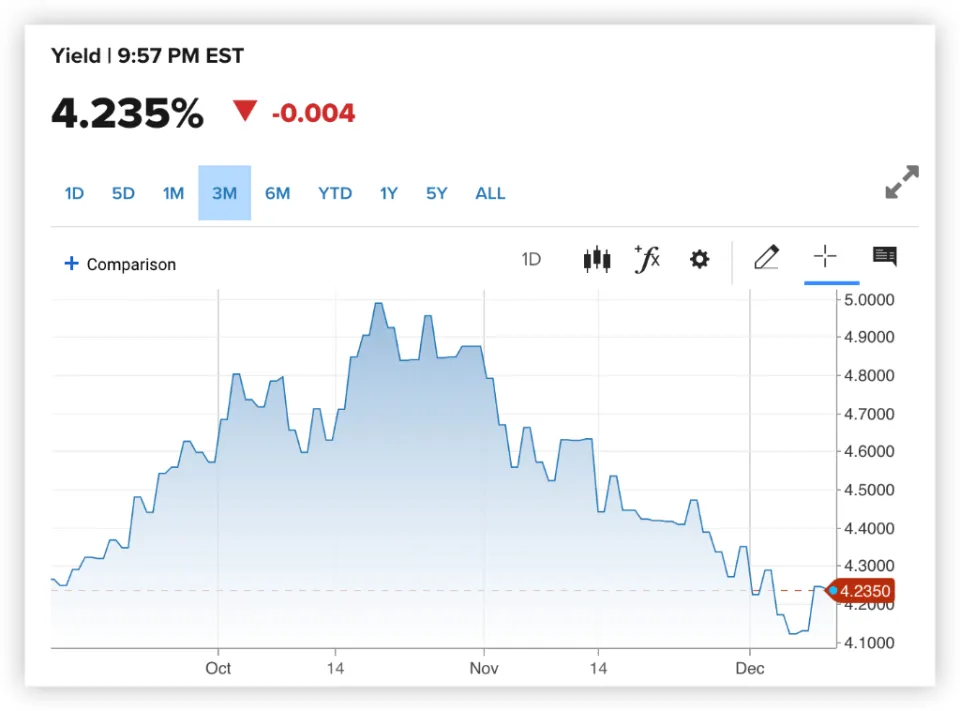Select the 1D time range

click(74, 193)
